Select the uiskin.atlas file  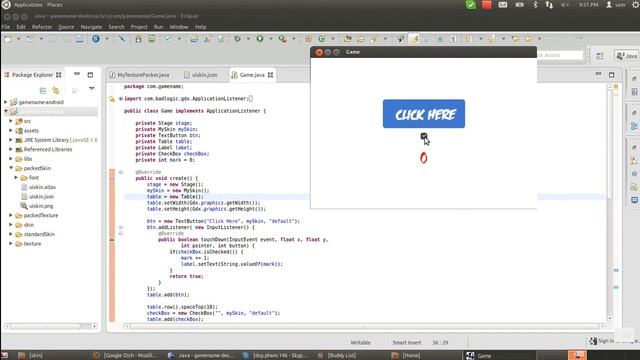(x=42, y=187)
